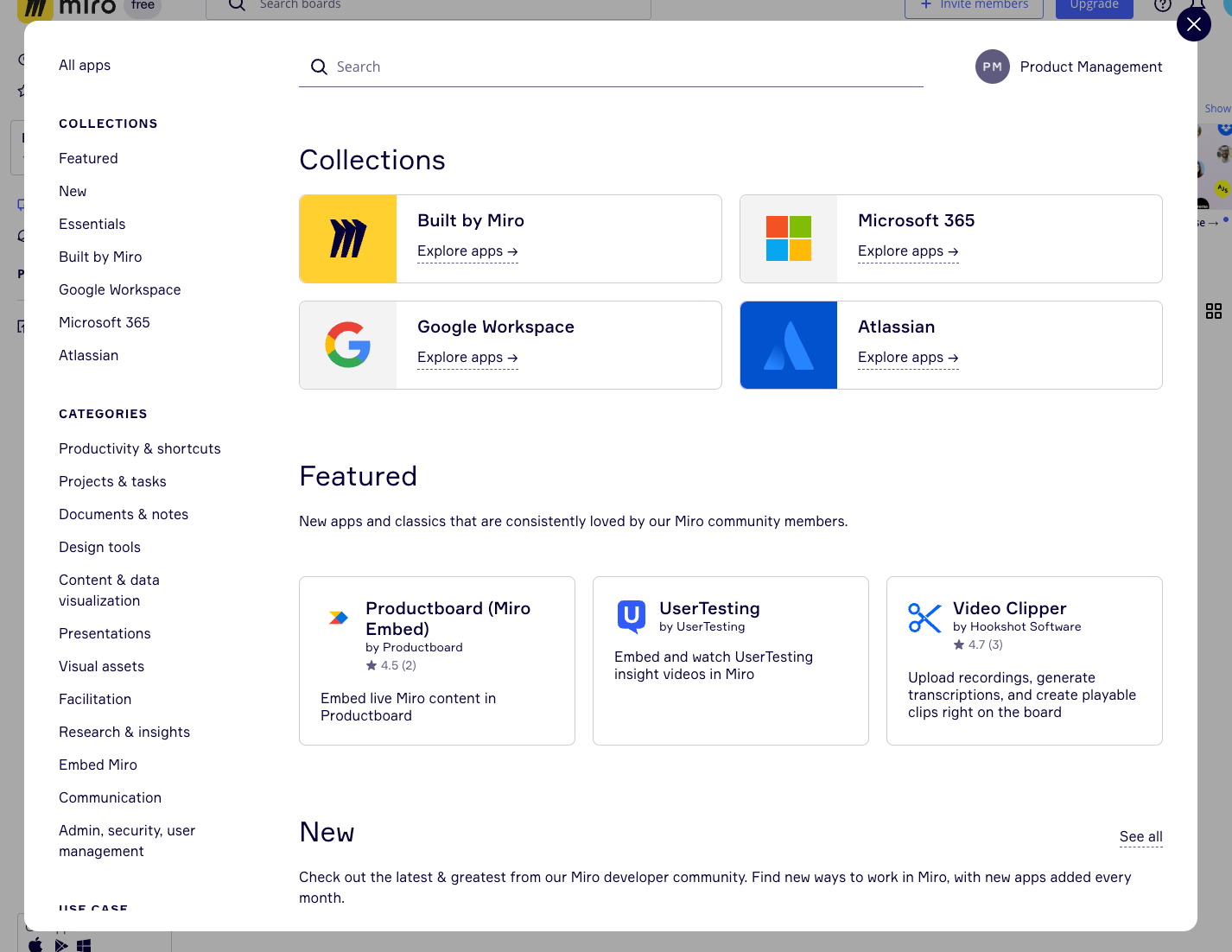Select New collection in sidebar
The image size is (1232, 952).
(73, 191)
